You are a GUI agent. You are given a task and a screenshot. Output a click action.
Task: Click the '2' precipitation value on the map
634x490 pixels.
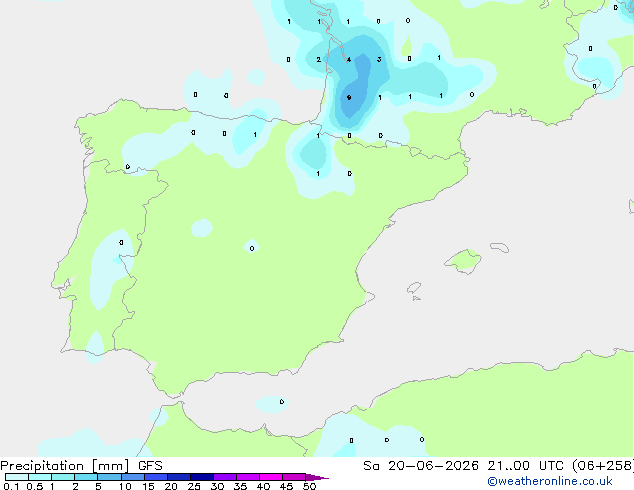coord(319,59)
